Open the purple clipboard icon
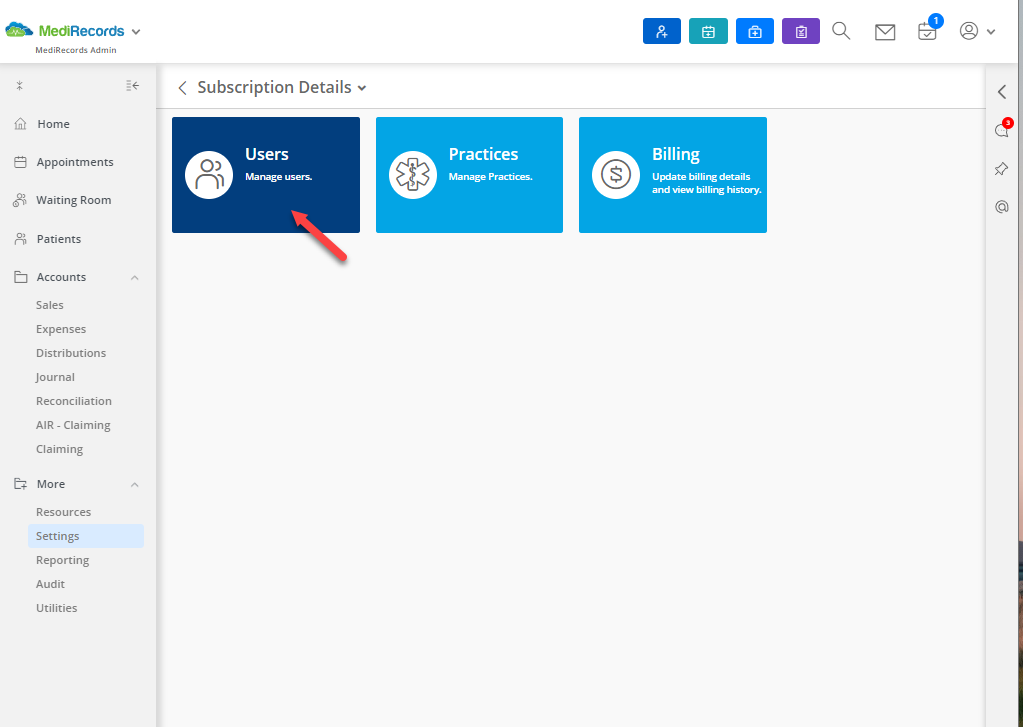The height and width of the screenshot is (727, 1023). click(800, 31)
